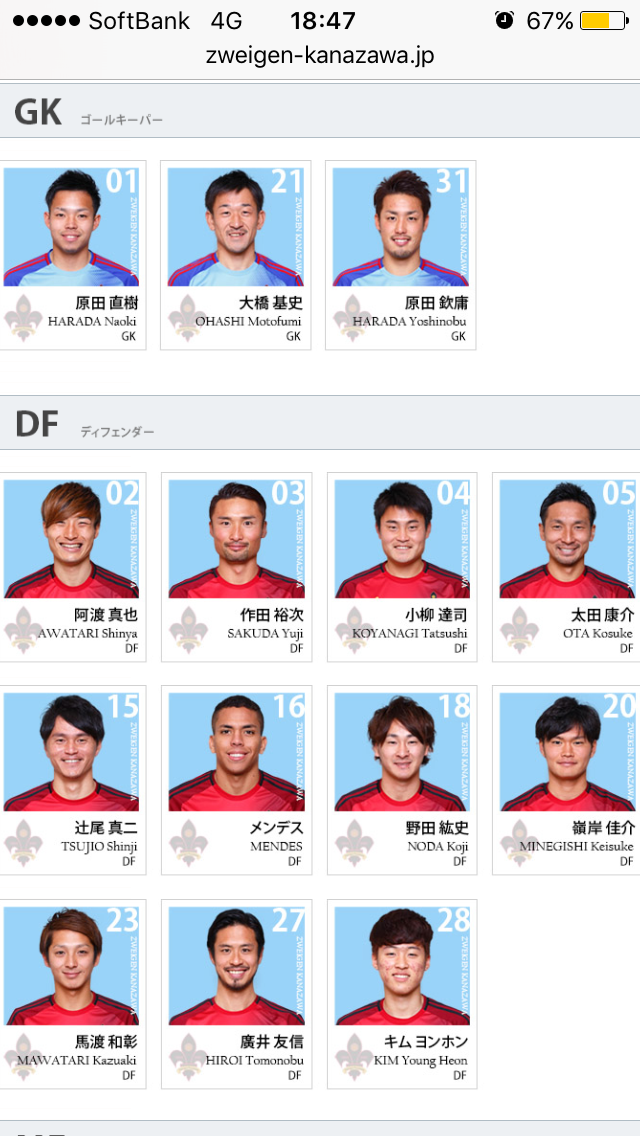Tap the battery icon in status bar
Viewport: 640px width, 1136px height.
(604, 20)
